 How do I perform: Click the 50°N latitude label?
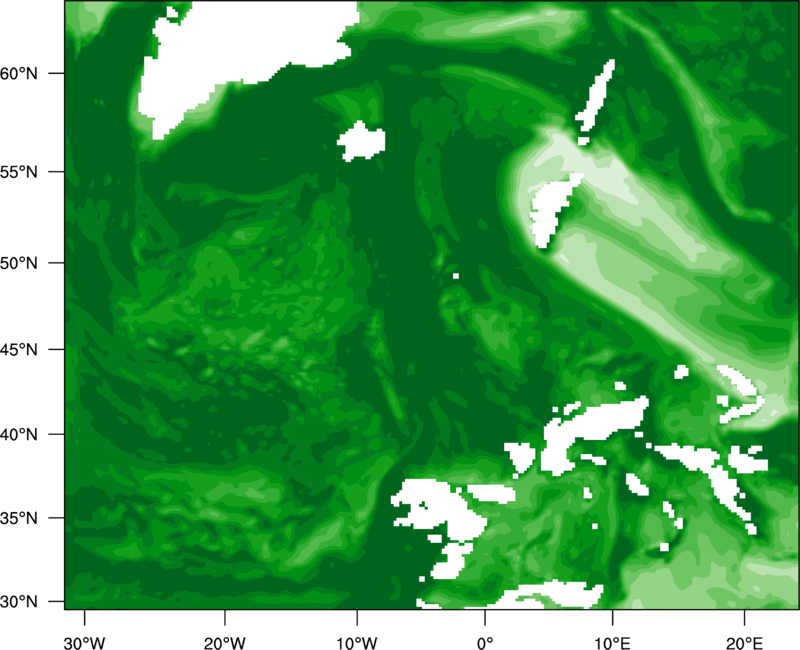pyautogui.click(x=19, y=263)
